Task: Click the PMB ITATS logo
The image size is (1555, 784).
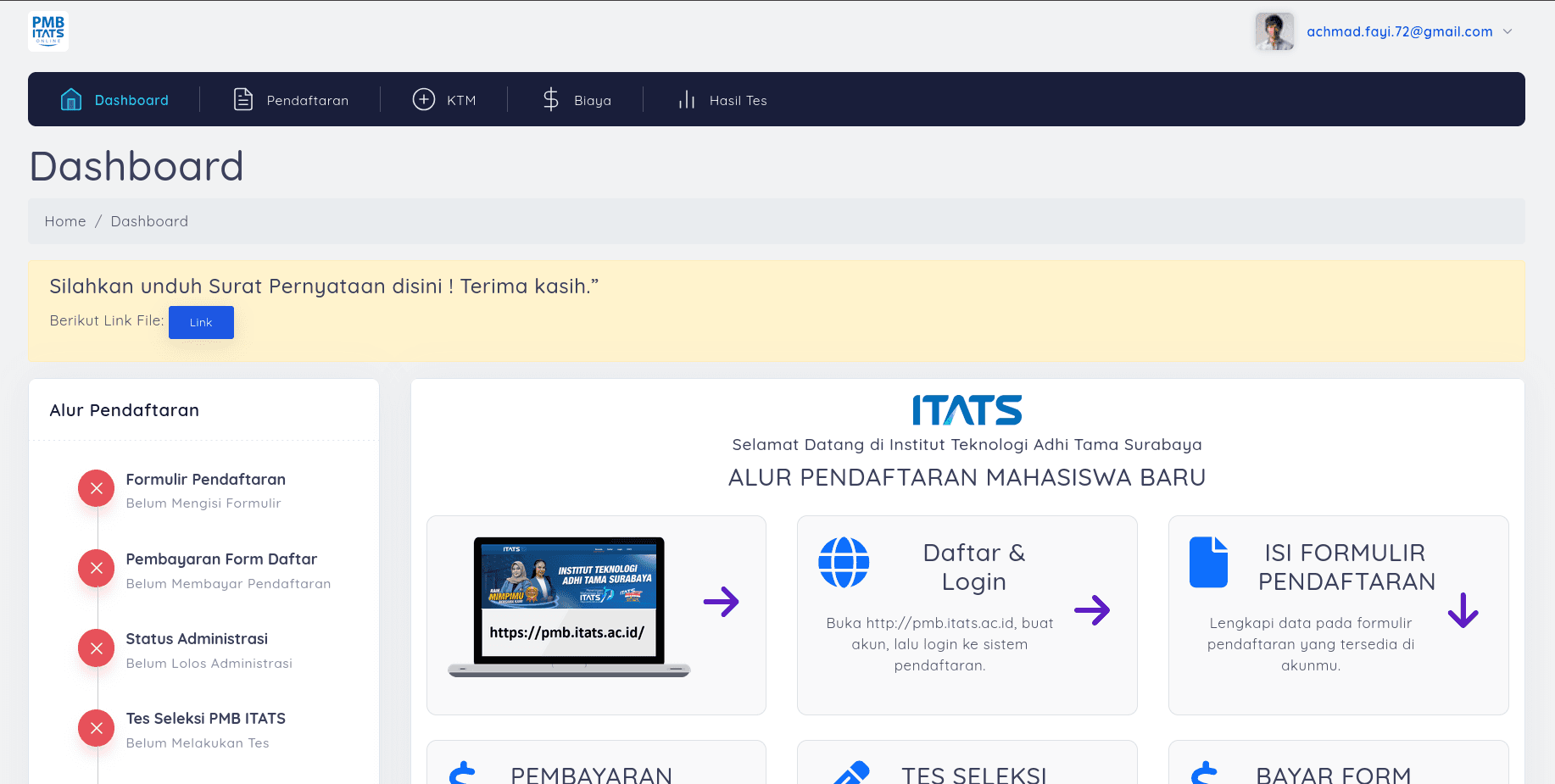Action: tap(48, 31)
